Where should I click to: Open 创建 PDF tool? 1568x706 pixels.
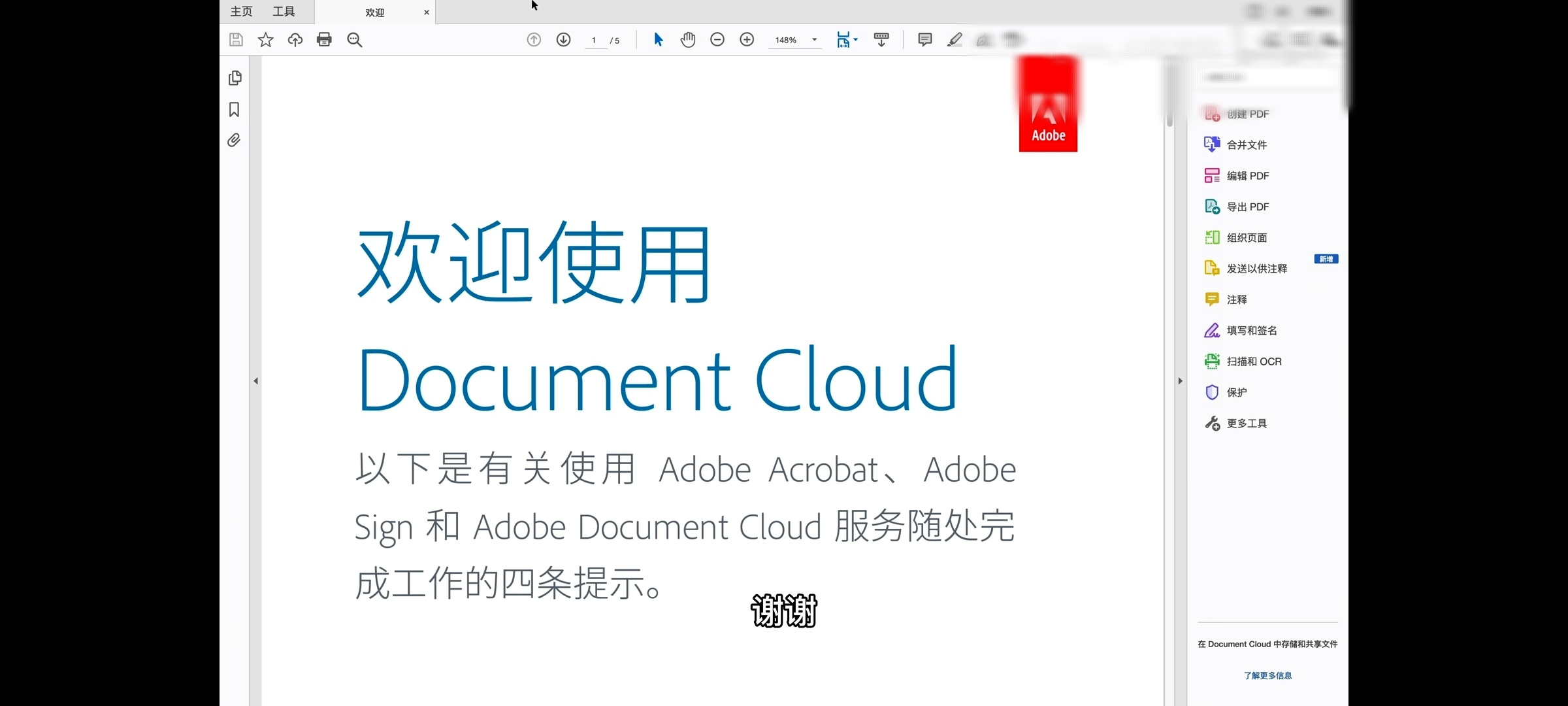(1236, 114)
